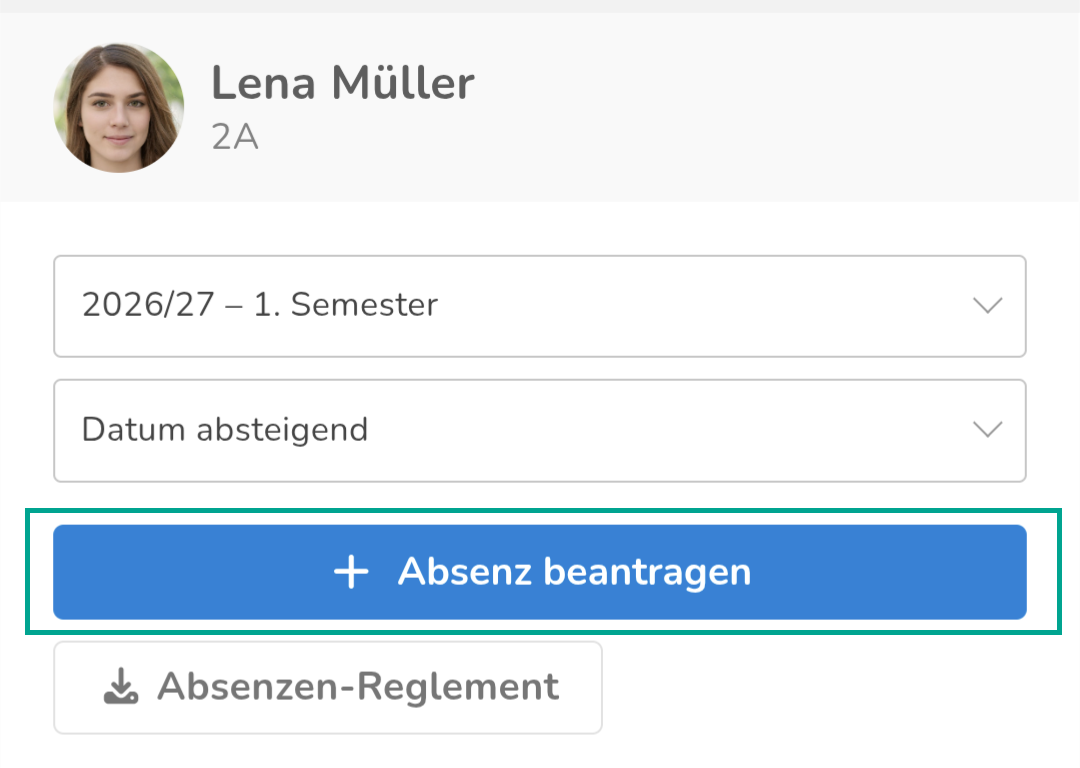Click the 'Absenz beantragen' label text
The height and width of the screenshot is (768, 1080).
pos(574,572)
